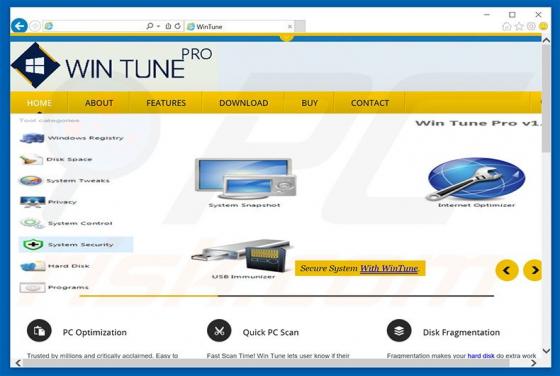
Task: Click the smiley feedback icon
Action: pos(543,26)
